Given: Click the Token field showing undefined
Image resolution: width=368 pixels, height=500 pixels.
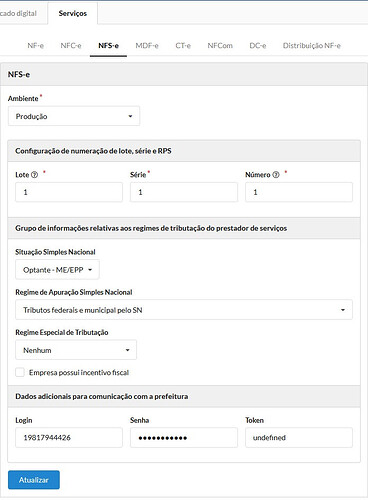Looking at the screenshot, I should click(299, 437).
